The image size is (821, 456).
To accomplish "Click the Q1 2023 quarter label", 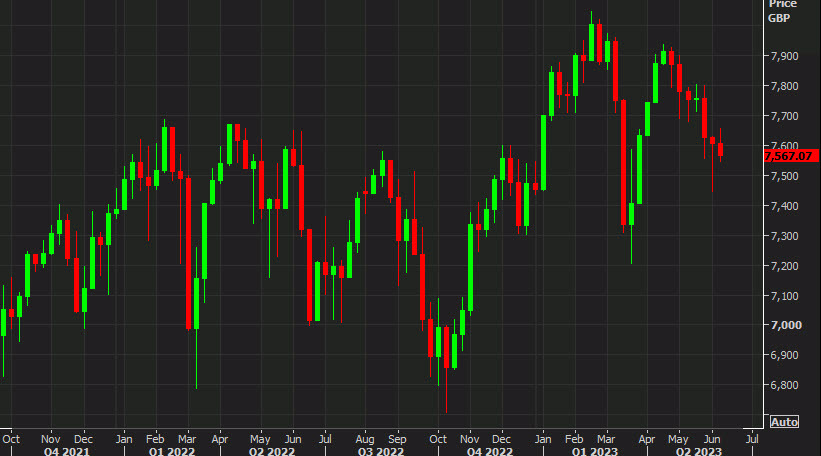I will pos(594,451).
